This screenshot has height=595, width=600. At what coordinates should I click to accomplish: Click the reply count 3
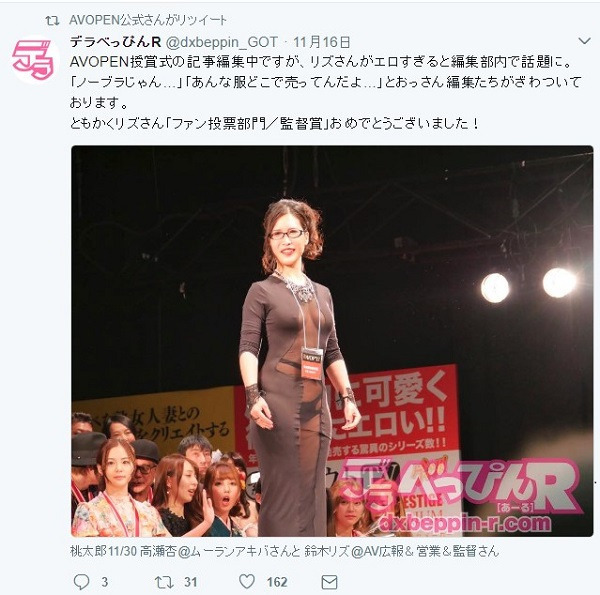click(x=104, y=582)
